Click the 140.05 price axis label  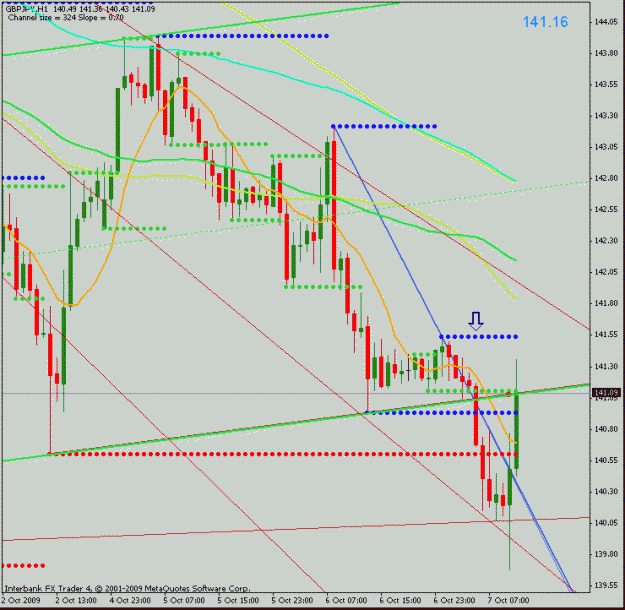606,523
